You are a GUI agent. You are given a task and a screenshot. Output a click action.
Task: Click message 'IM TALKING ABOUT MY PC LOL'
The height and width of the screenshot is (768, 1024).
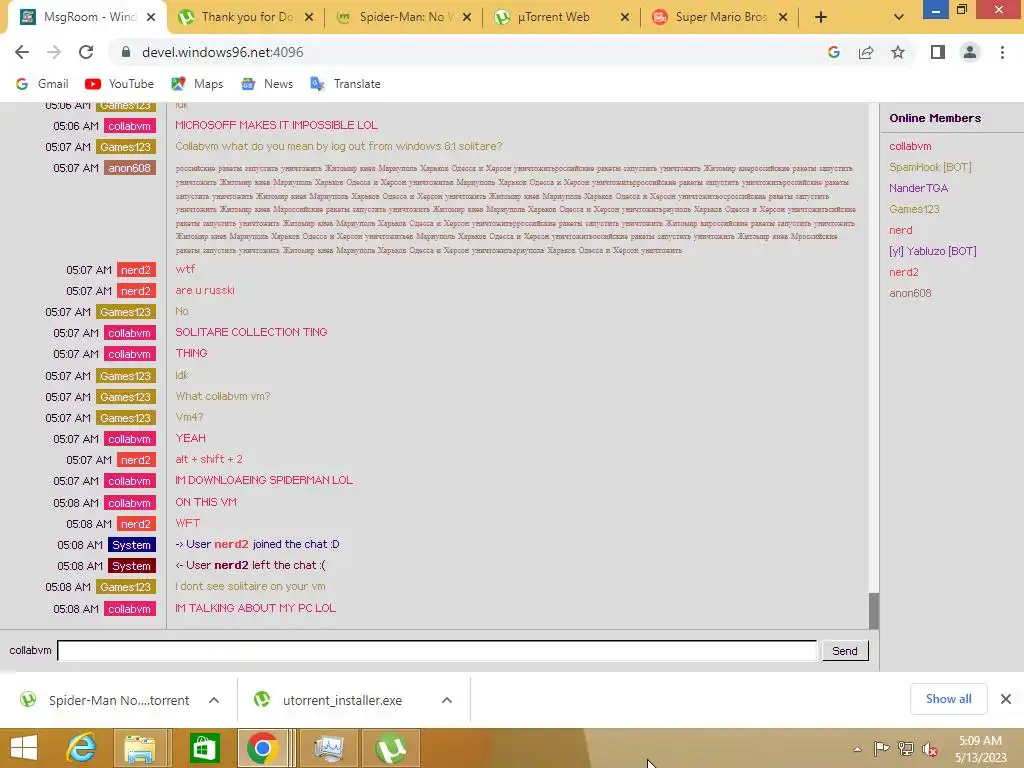coord(255,608)
